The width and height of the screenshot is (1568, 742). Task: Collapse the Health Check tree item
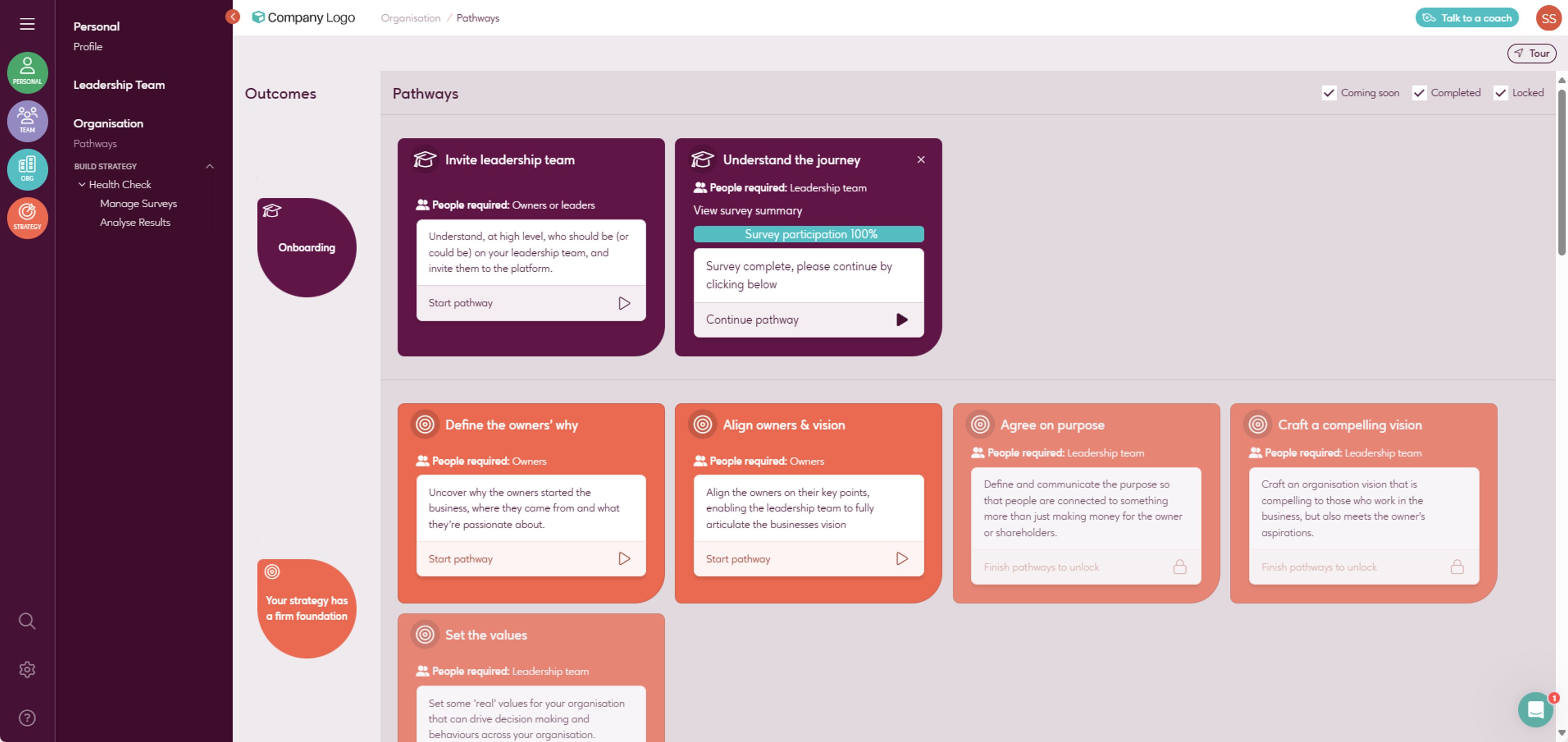point(82,185)
